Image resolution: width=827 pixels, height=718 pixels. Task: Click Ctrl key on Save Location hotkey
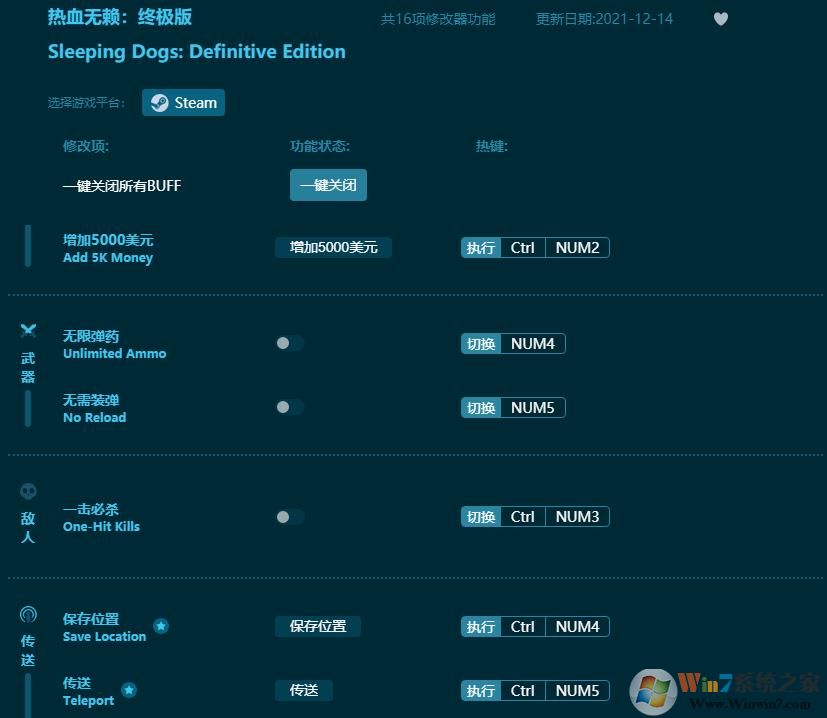(522, 627)
